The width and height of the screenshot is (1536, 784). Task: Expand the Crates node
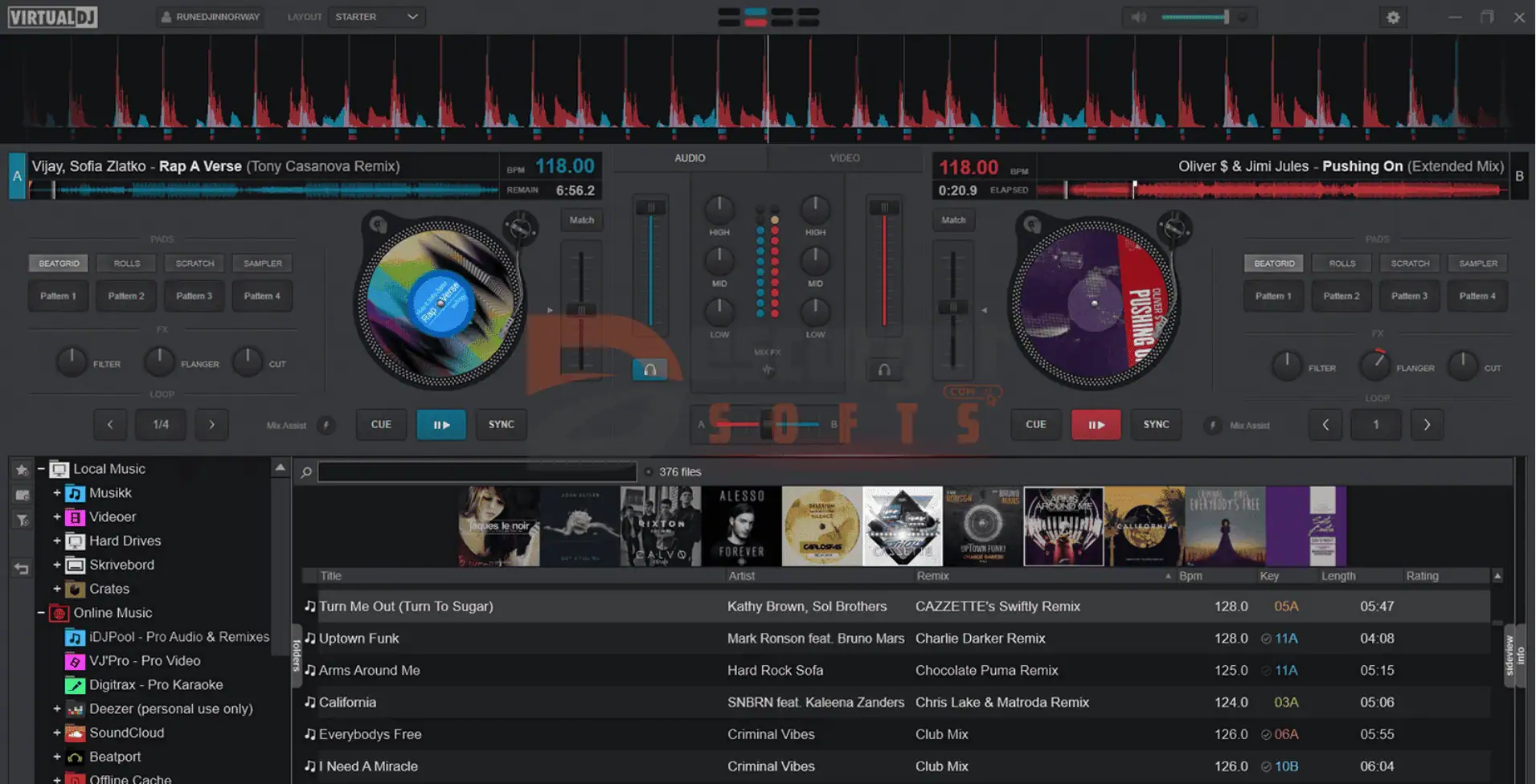coord(57,590)
